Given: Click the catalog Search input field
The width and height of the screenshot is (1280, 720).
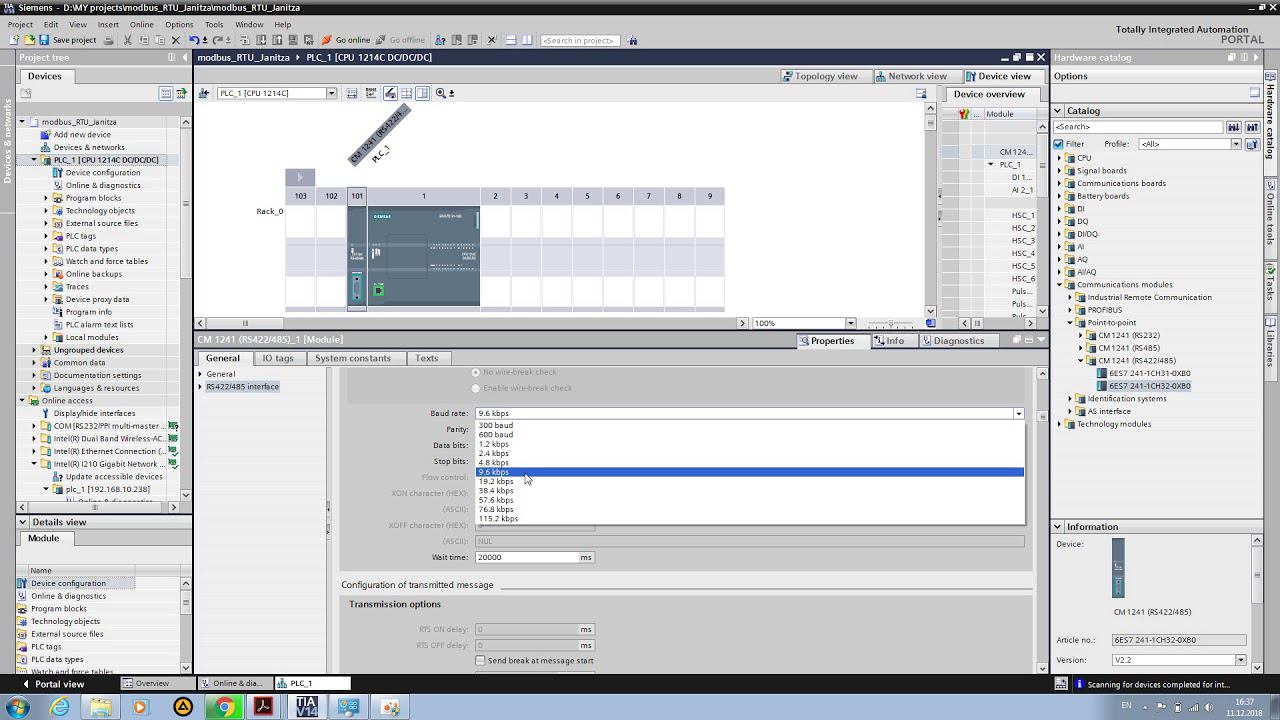Looking at the screenshot, I should coord(1139,127).
